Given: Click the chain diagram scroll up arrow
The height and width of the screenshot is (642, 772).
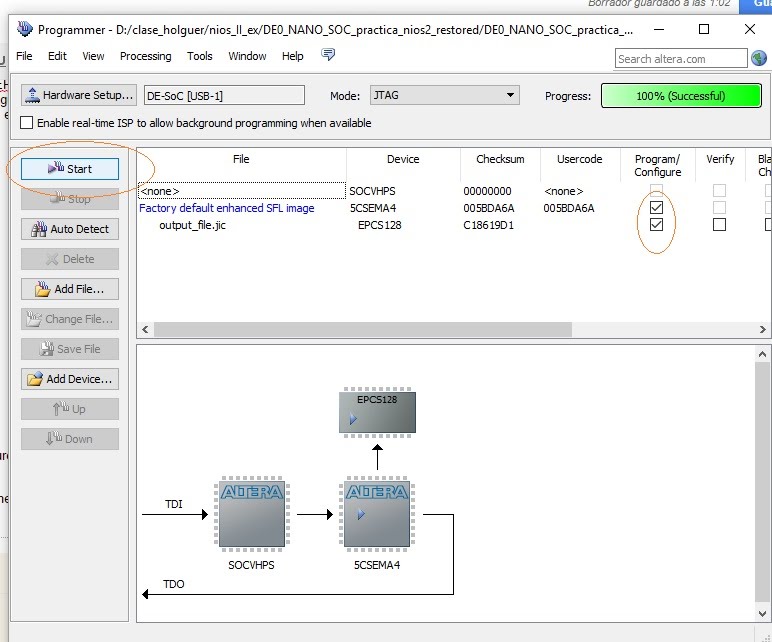Looking at the screenshot, I should pos(762,354).
